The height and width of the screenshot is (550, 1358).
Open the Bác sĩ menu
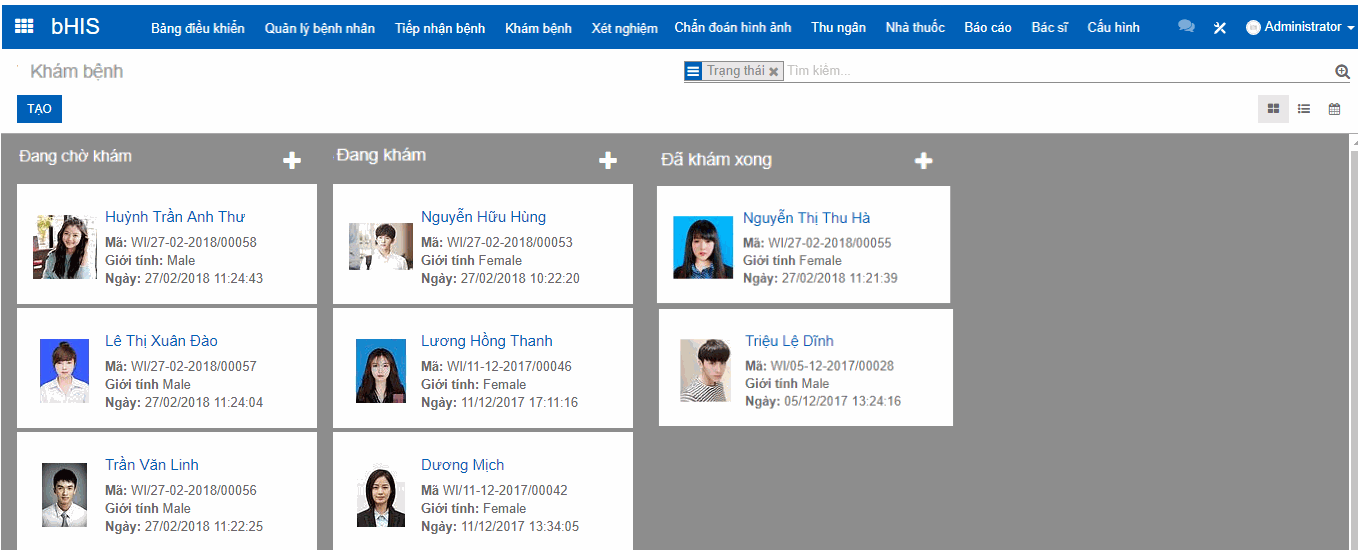1050,27
